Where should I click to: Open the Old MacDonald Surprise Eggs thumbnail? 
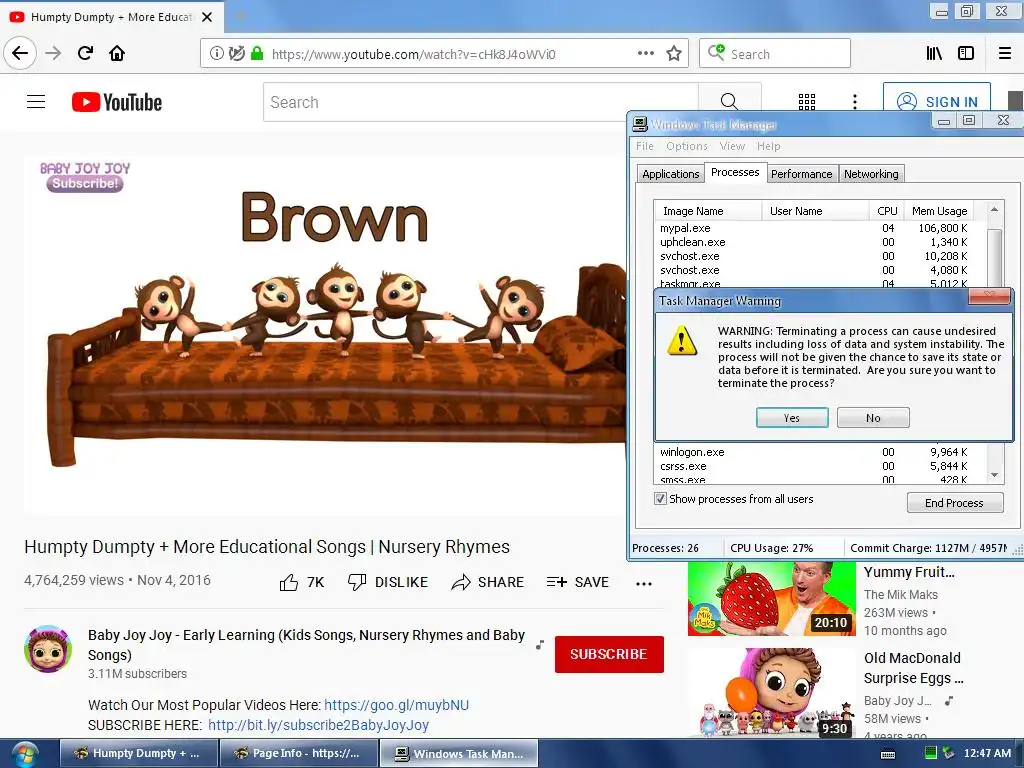[x=771, y=694]
